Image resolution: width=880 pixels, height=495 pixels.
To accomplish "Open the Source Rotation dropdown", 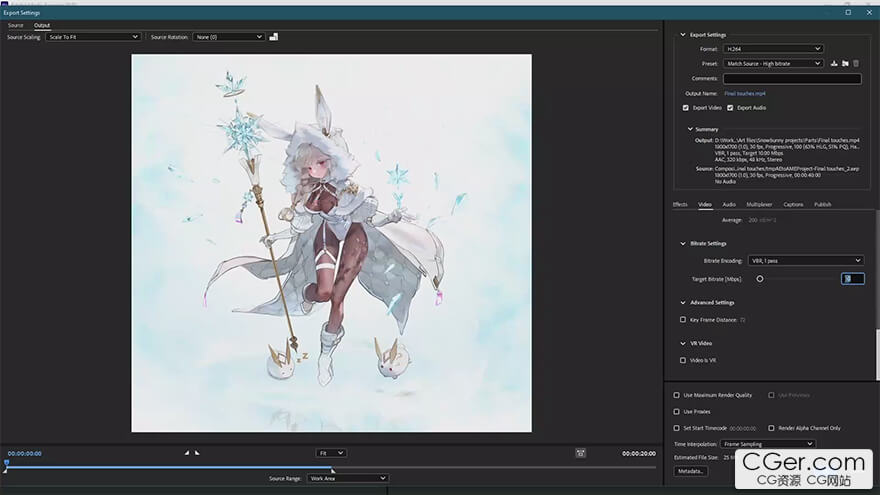I will [228, 37].
